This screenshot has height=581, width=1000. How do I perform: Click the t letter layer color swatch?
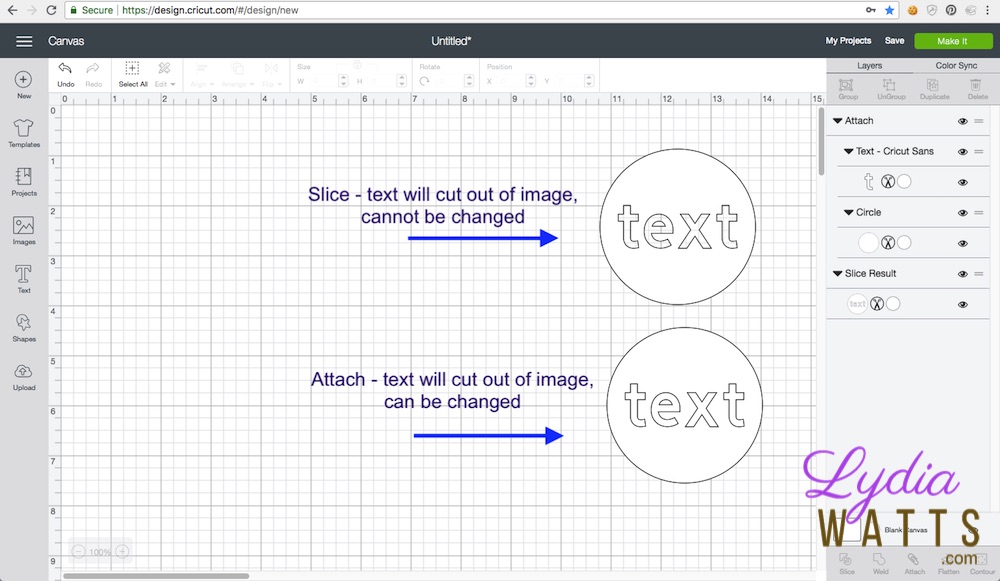pos(904,182)
